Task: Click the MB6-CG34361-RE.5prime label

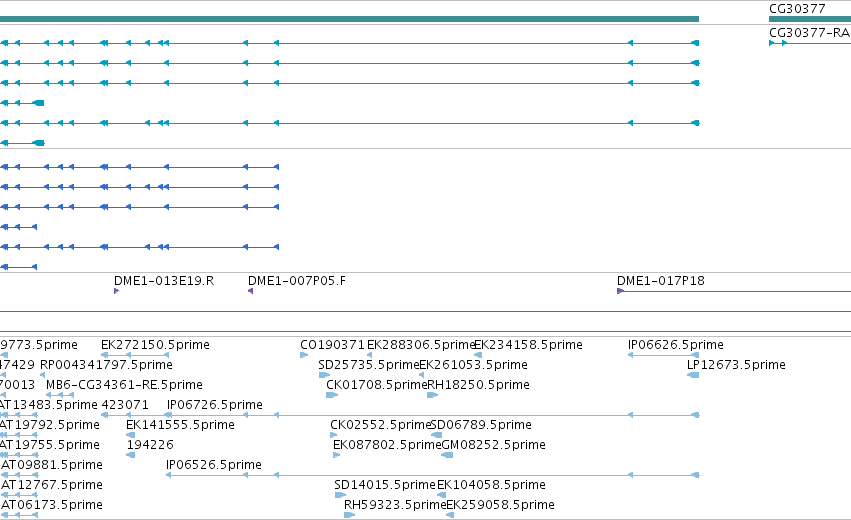Action: coord(124,385)
